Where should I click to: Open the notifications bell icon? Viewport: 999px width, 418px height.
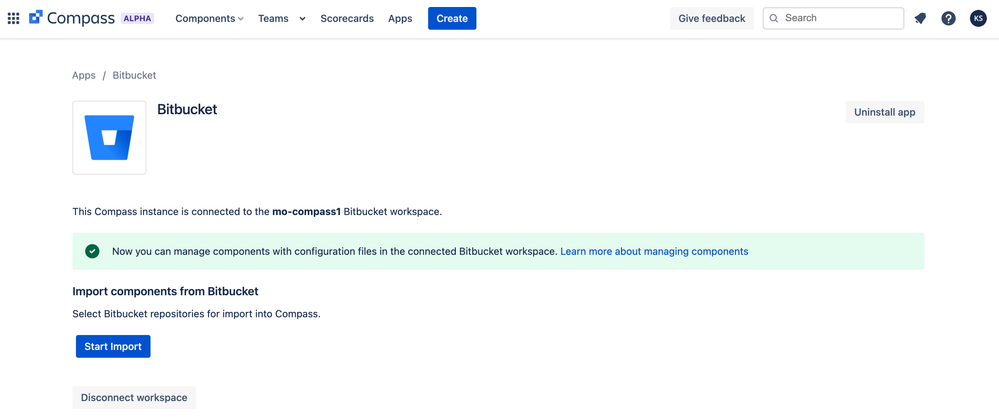click(920, 18)
